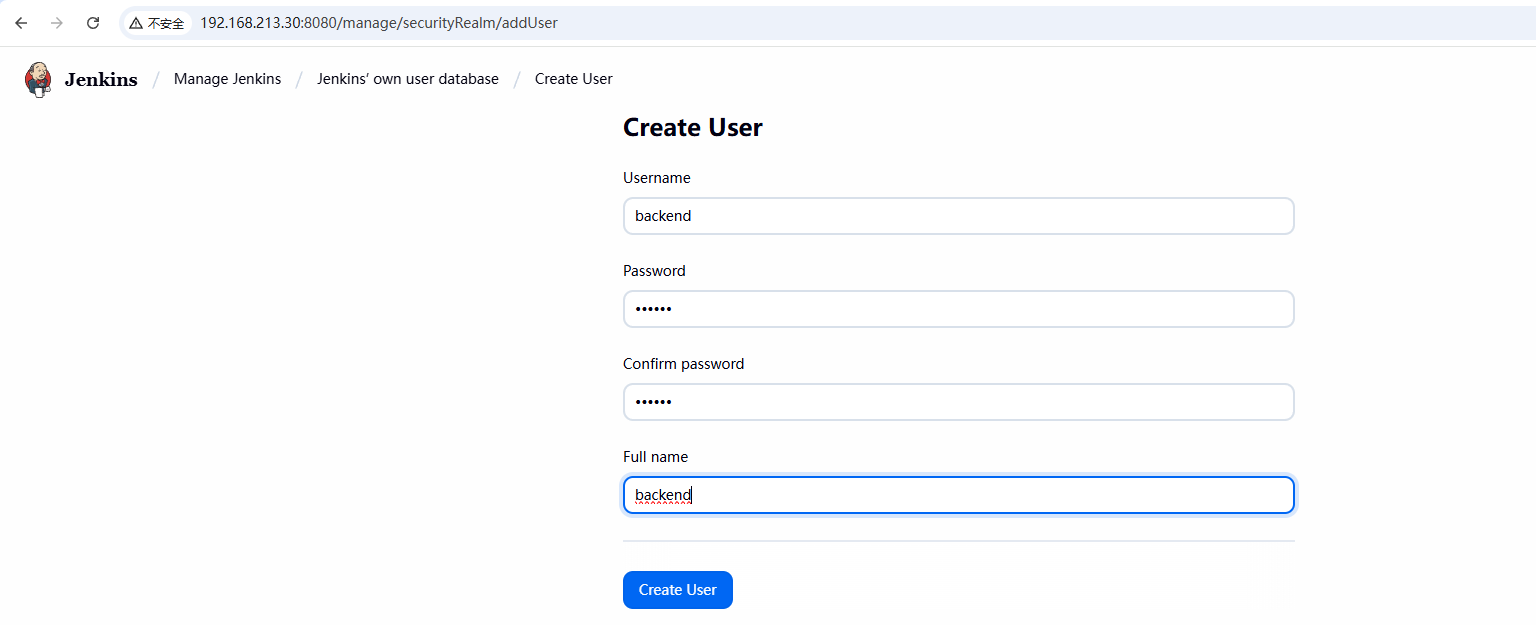
Task: Click the Jenkins butler logo
Action: pyautogui.click(x=38, y=79)
